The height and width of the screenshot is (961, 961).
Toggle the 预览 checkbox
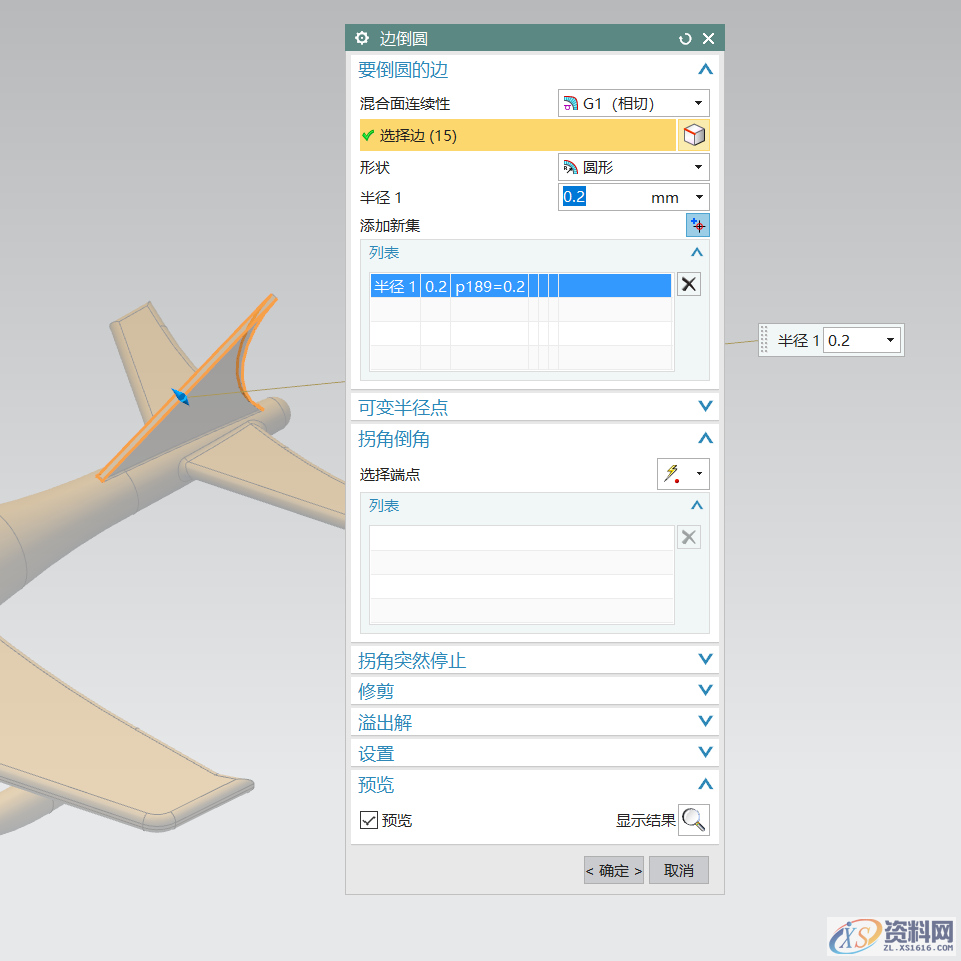[x=369, y=820]
